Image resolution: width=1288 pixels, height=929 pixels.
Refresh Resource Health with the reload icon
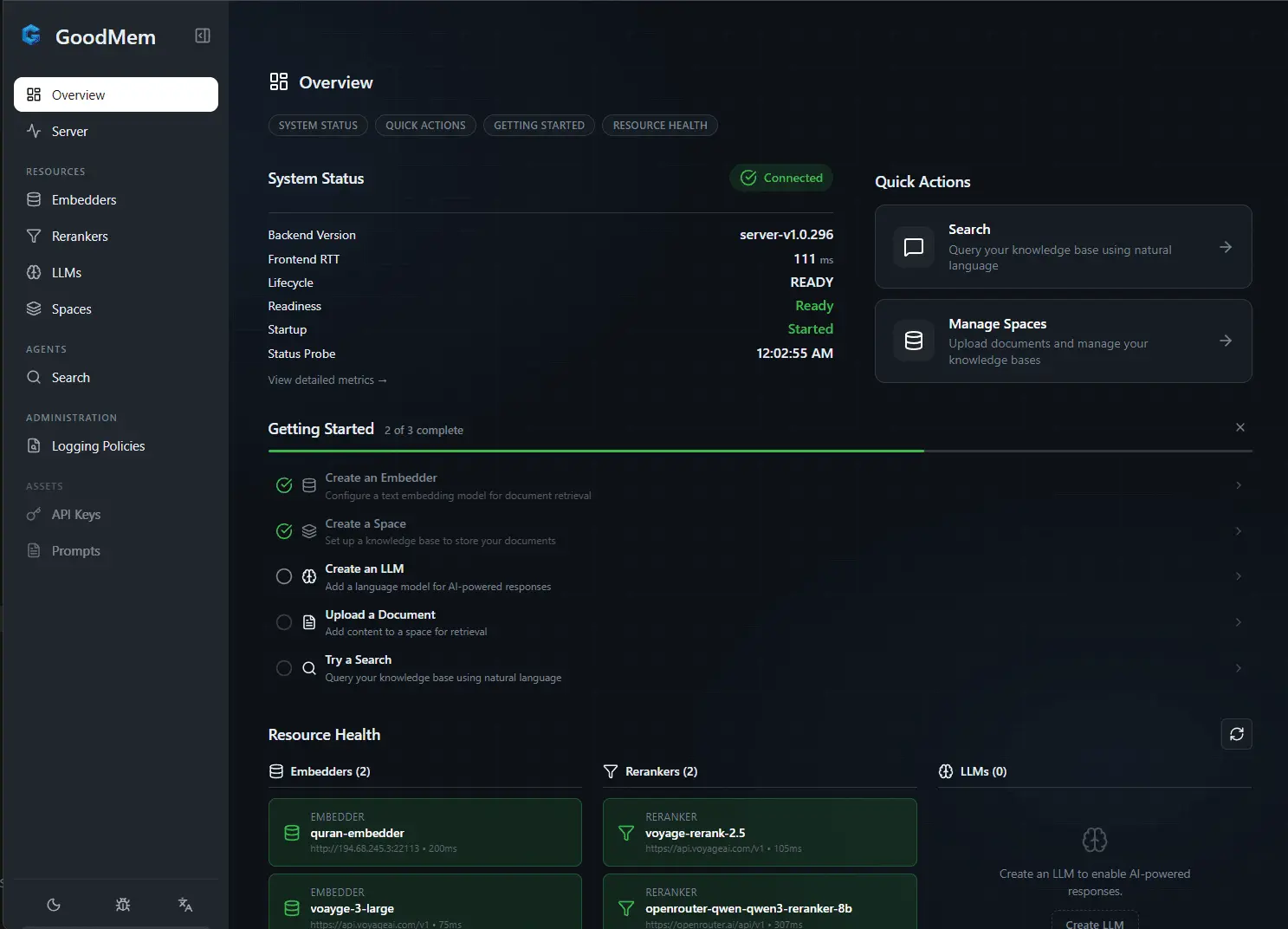(x=1237, y=734)
